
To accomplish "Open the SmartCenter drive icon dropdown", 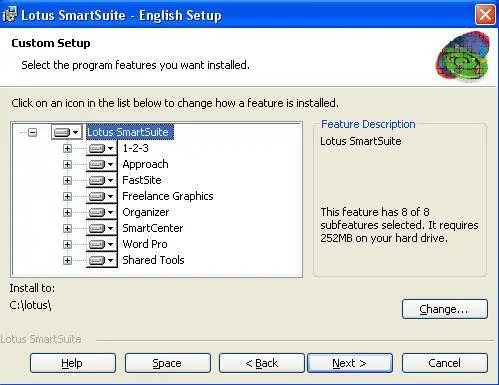I will (102, 228).
